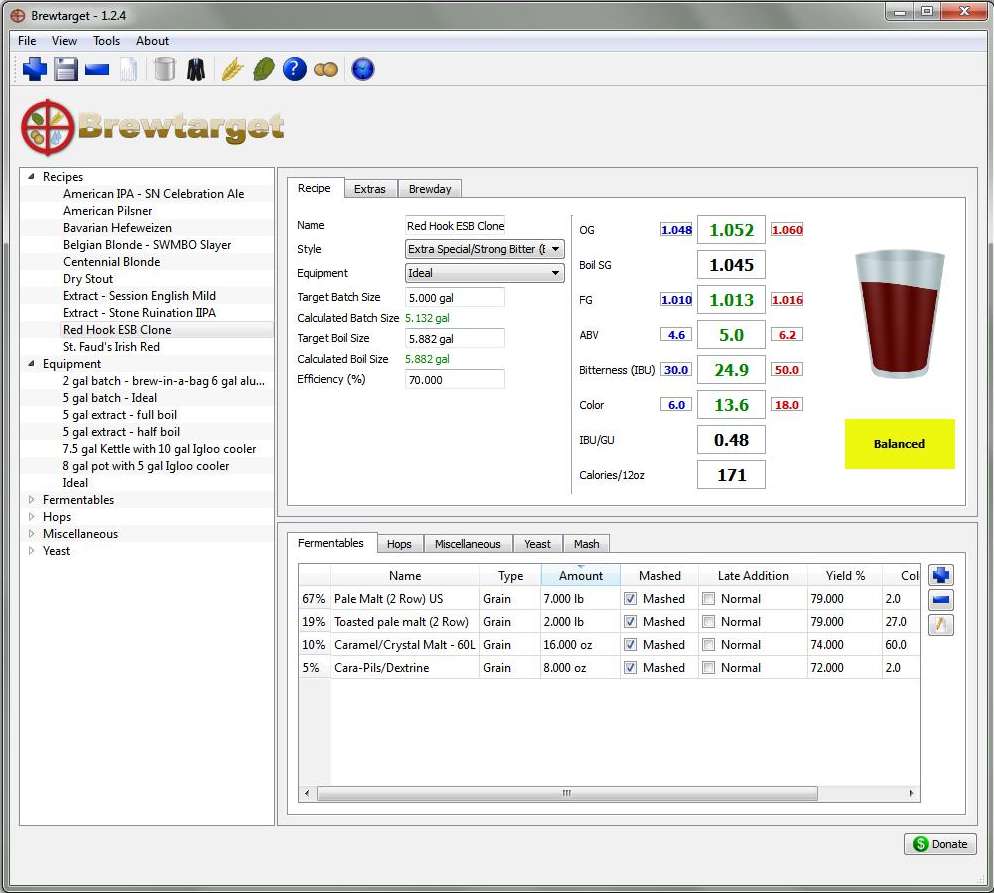
Task: Select St. Faud's Irish Red recipe
Action: 111,347
